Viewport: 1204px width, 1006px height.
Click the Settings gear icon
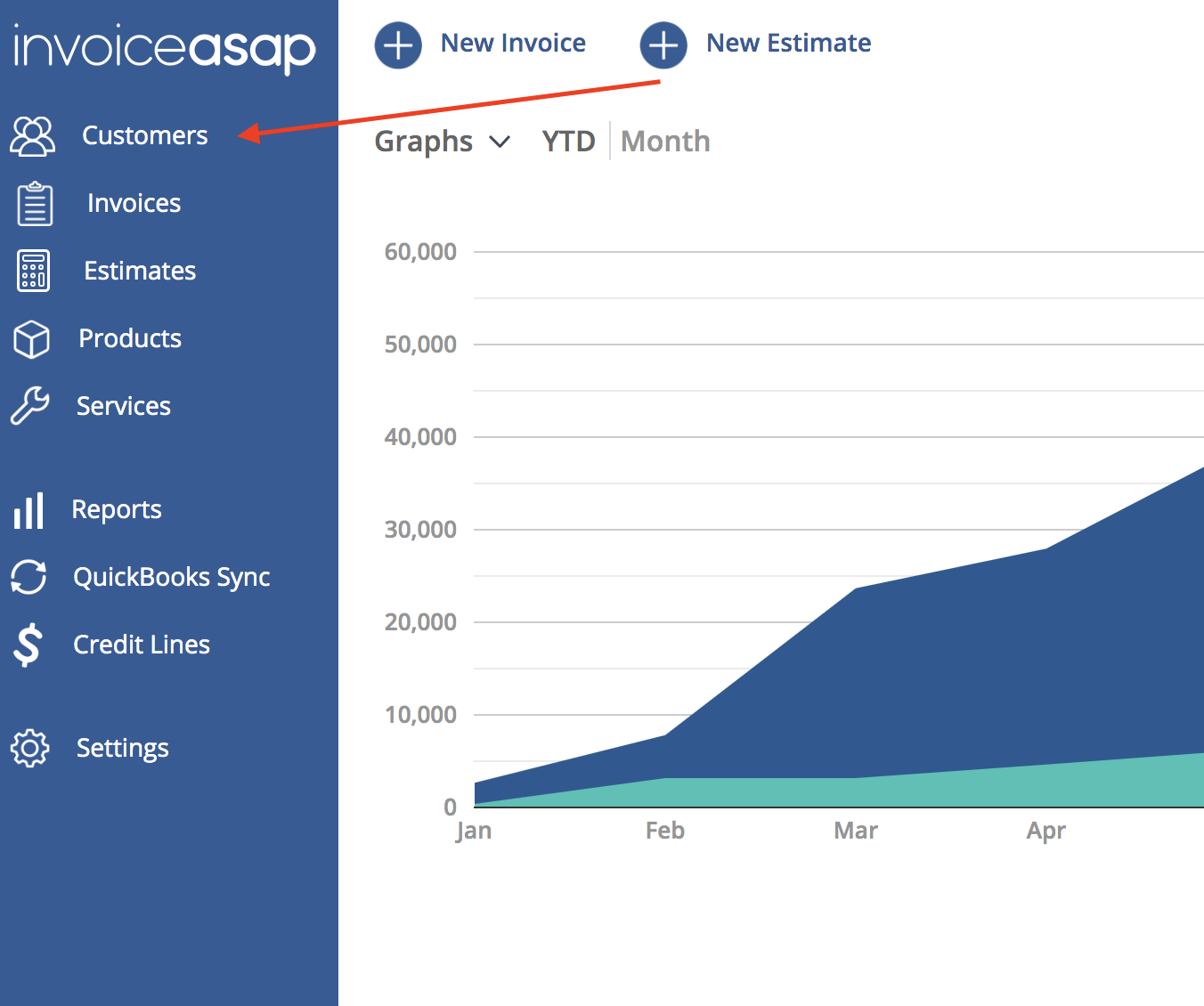click(x=30, y=748)
